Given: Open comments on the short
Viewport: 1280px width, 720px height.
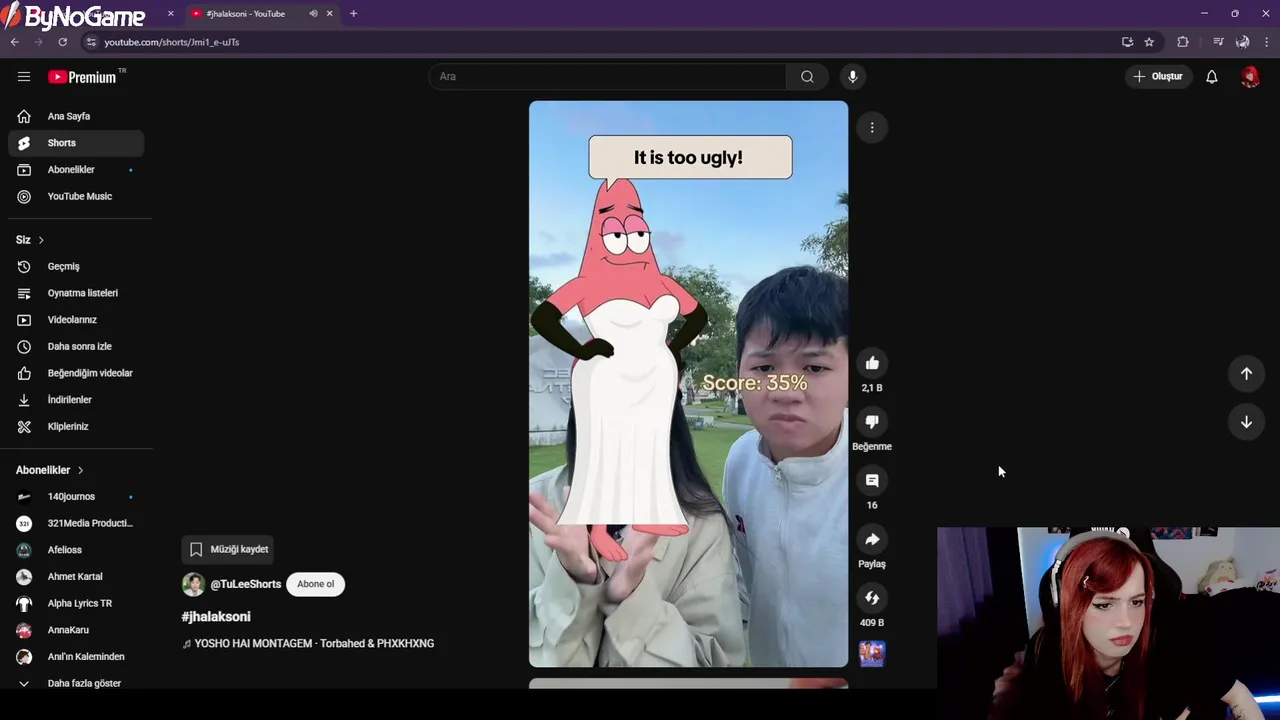Looking at the screenshot, I should point(872,481).
